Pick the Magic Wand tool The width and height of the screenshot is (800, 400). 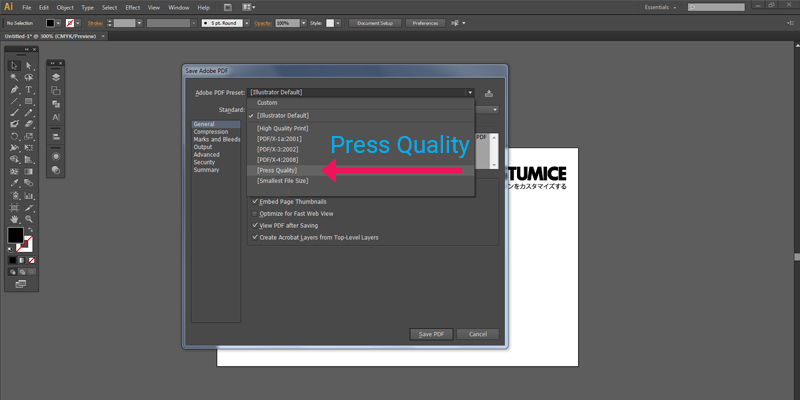point(14,78)
